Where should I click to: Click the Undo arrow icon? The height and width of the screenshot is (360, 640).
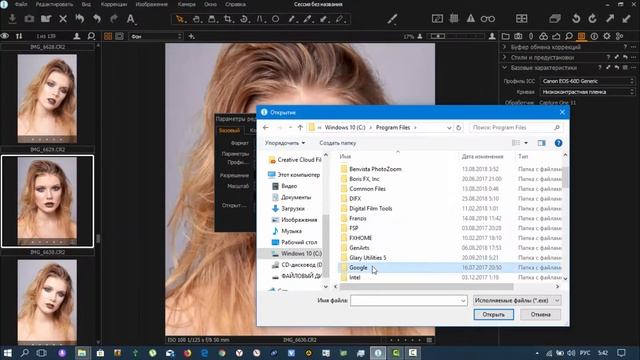coord(97,19)
